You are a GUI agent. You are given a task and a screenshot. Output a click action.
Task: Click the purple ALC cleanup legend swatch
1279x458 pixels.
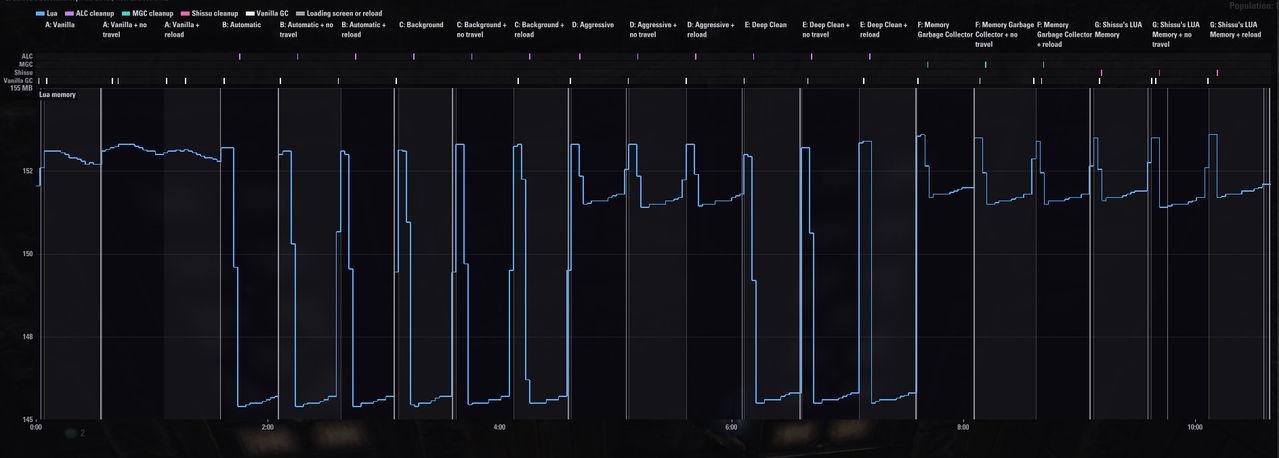pos(69,13)
